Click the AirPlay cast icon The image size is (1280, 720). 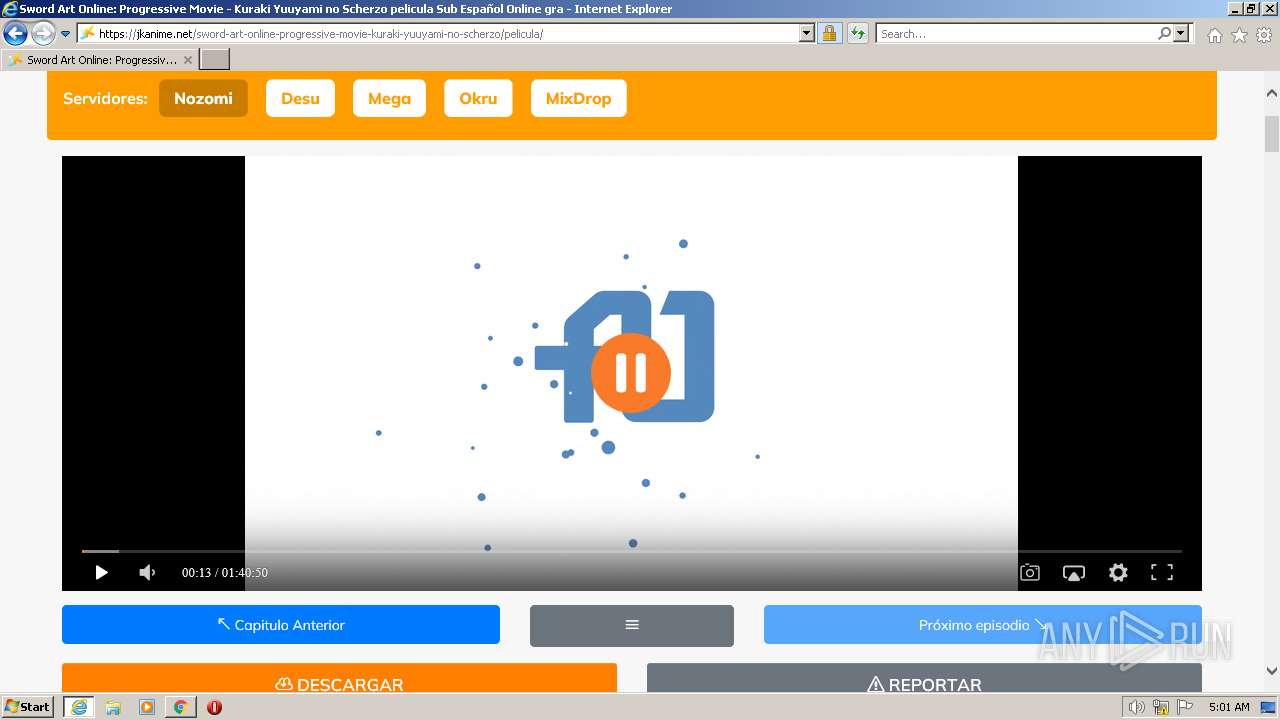click(x=1074, y=573)
